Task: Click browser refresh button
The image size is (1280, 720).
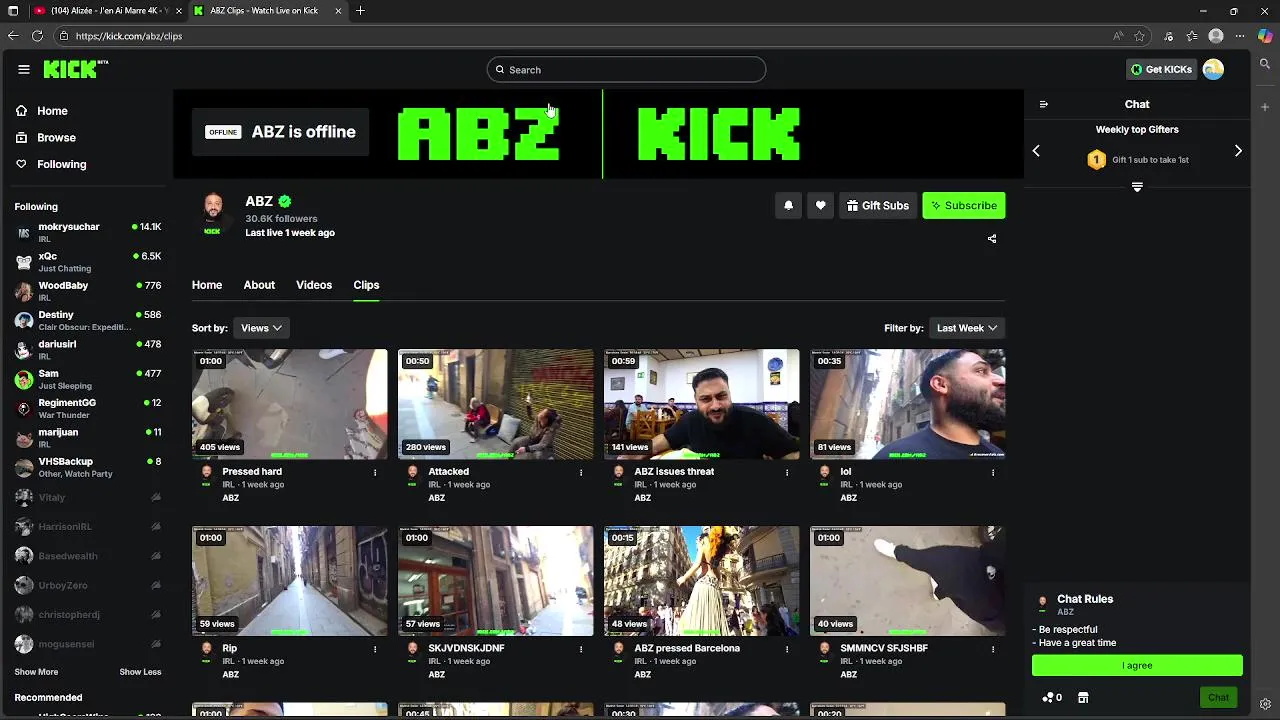Action: (x=37, y=36)
